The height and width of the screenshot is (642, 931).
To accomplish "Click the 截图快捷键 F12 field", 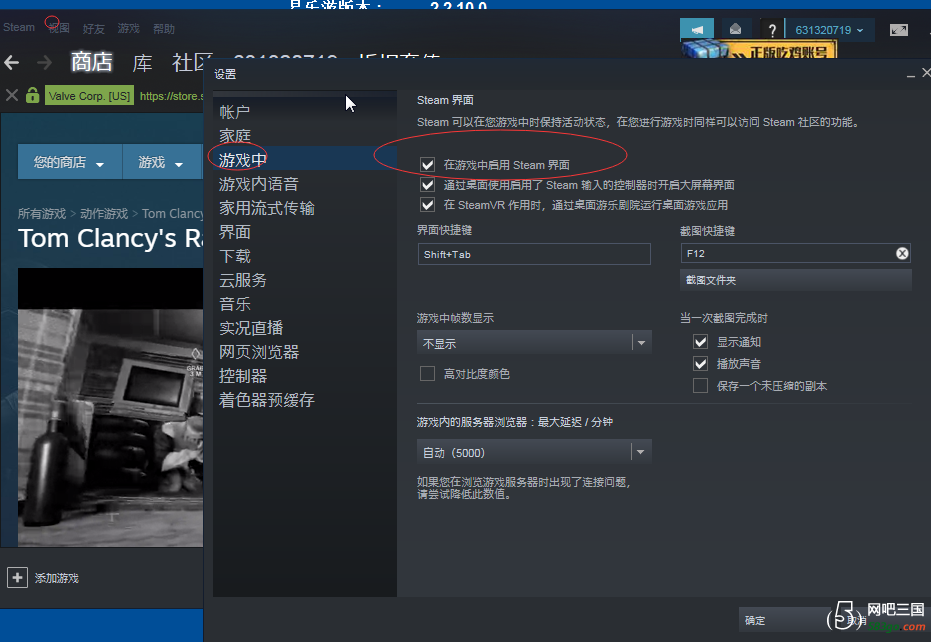I will click(795, 254).
